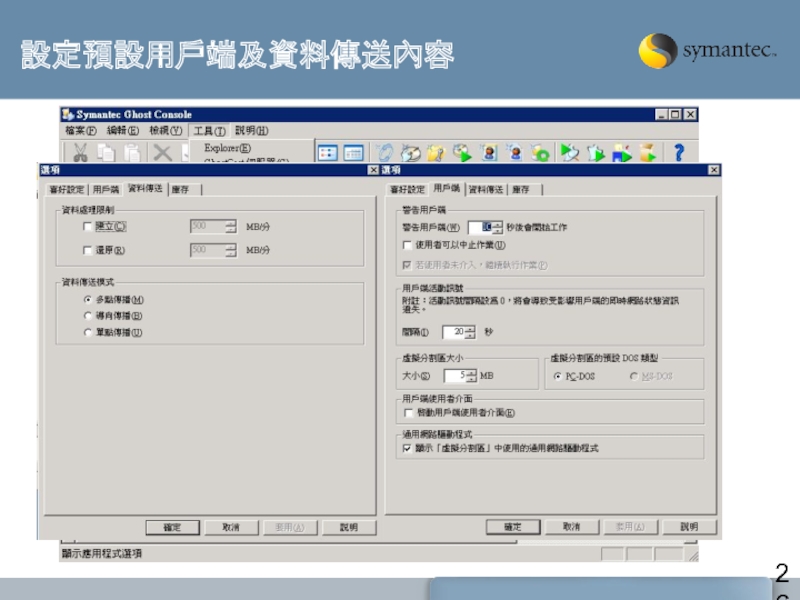The image size is (800, 600).
Task: Click the blue floppy with play arrow icon
Action: click(x=621, y=153)
